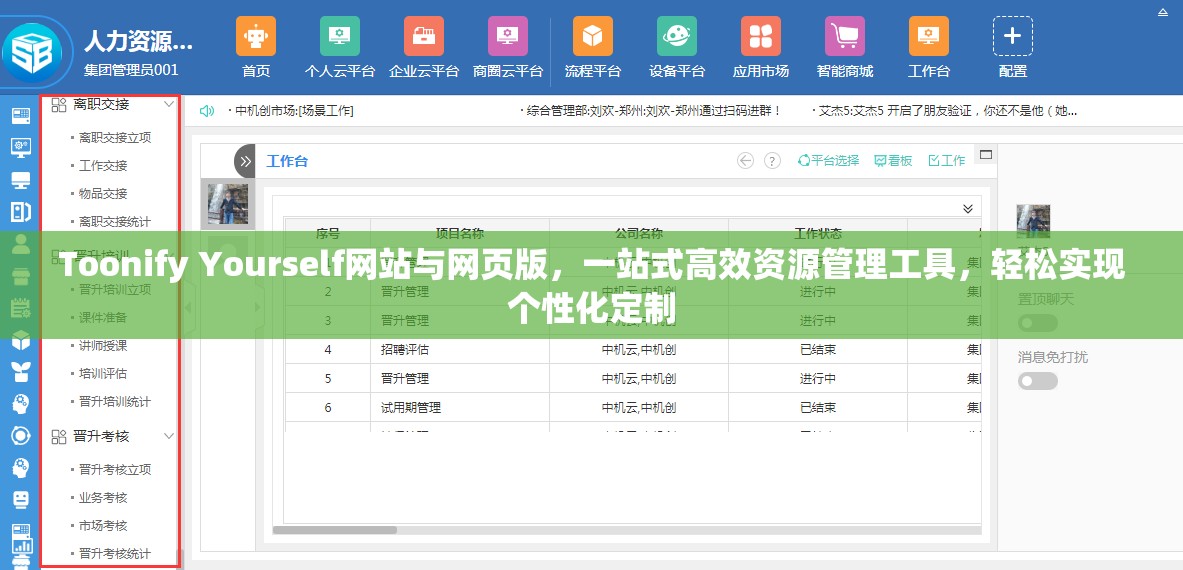Click the plain monitor sidebar icon
Screen dimensions: 1183x570
pyautogui.click(x=20, y=180)
